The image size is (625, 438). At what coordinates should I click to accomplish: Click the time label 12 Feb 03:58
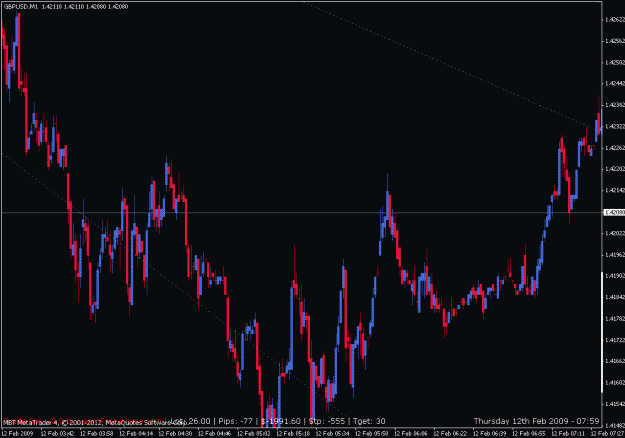coord(96,434)
